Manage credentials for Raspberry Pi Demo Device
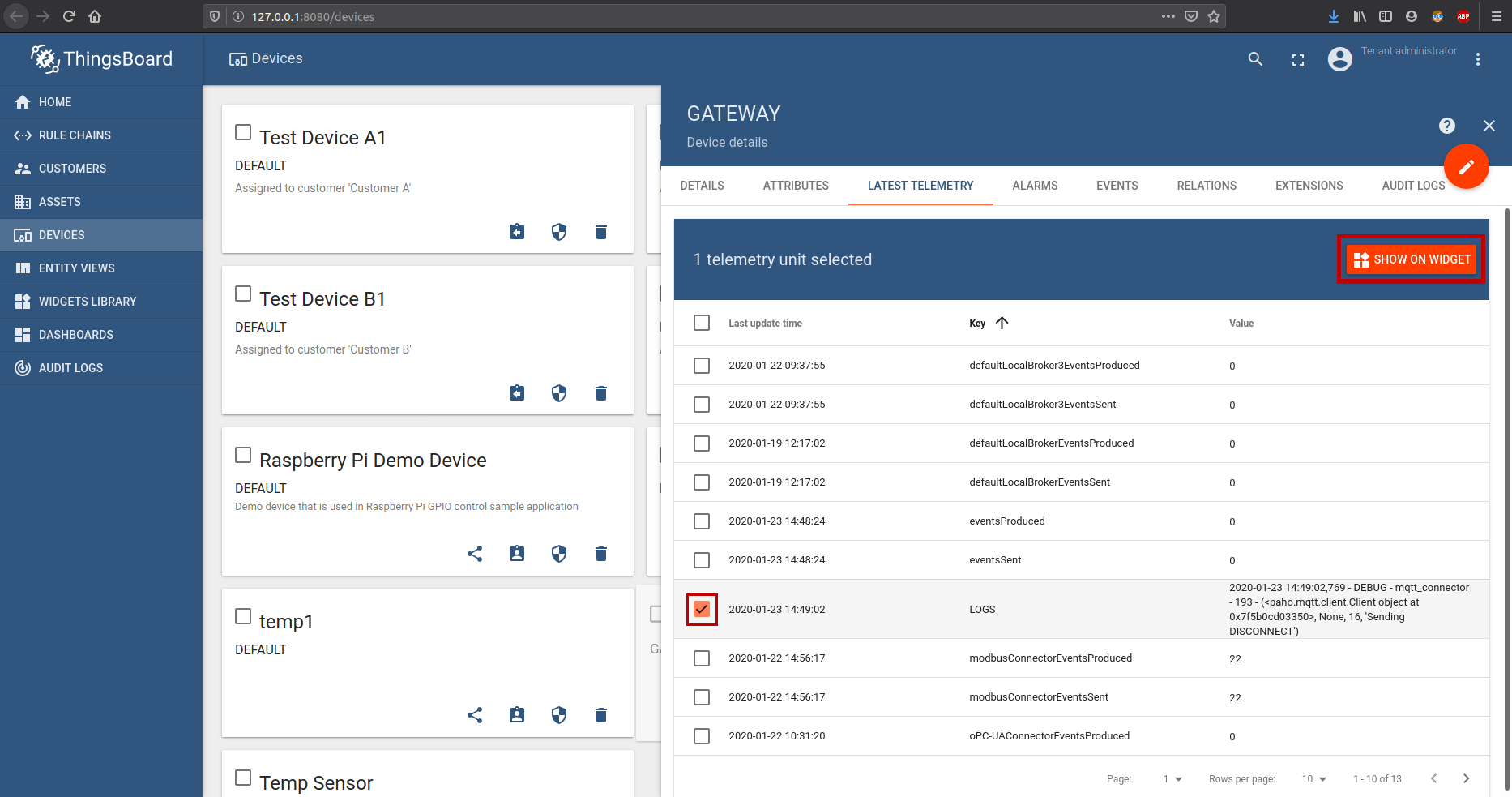Image resolution: width=1512 pixels, height=797 pixels. [559, 554]
